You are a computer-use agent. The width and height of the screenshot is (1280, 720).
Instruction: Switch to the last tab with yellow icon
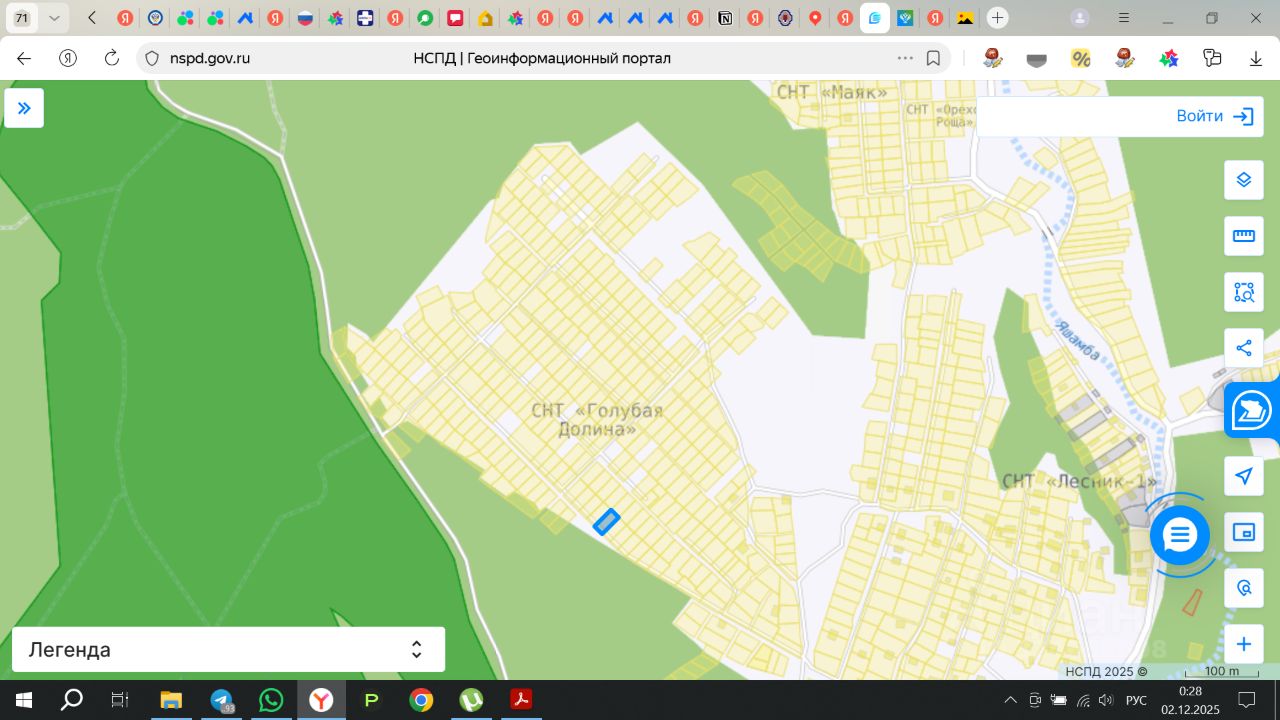[x=965, y=18]
